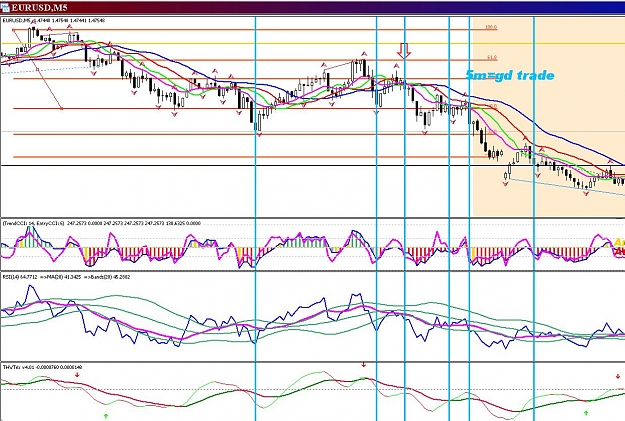Select the vertical blue line through the red arrow
The width and height of the screenshot is (625, 421).
[405, 219]
